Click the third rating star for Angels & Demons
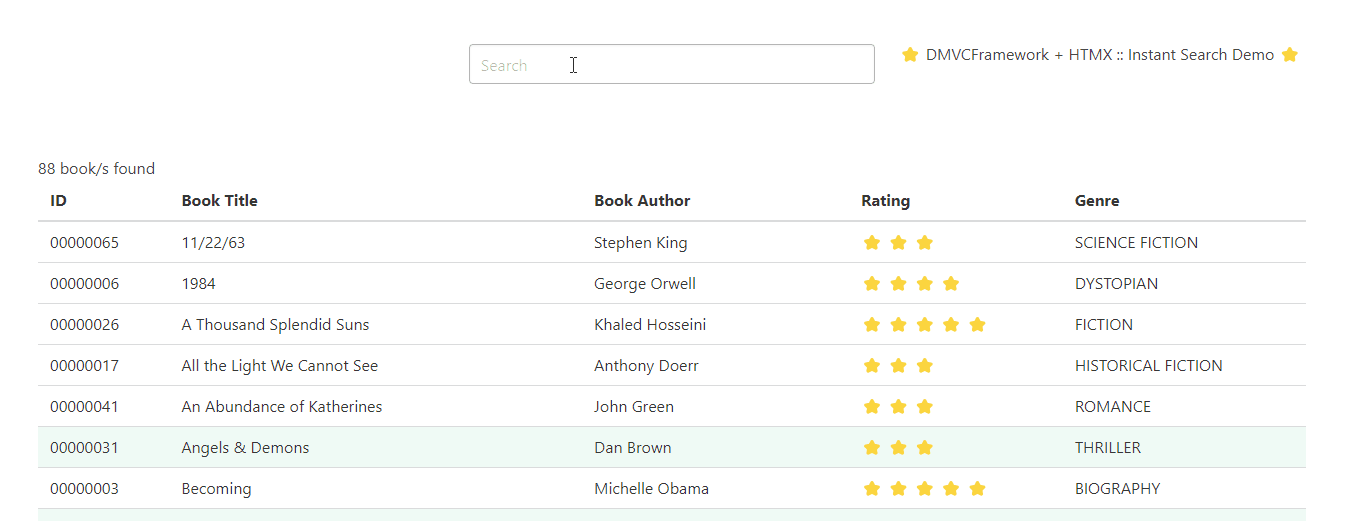 pos(925,448)
